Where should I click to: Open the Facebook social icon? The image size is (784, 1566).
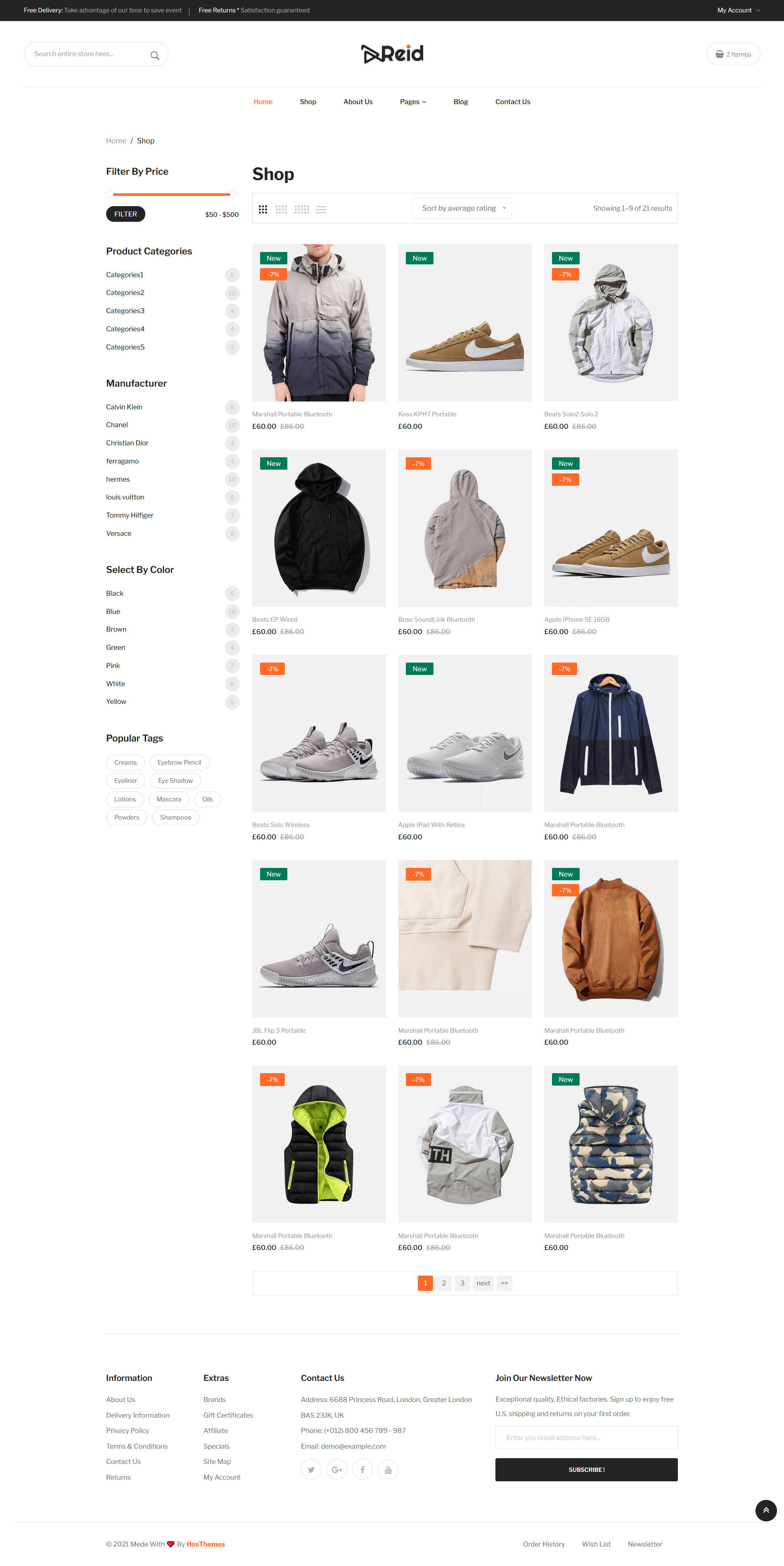pos(362,1469)
